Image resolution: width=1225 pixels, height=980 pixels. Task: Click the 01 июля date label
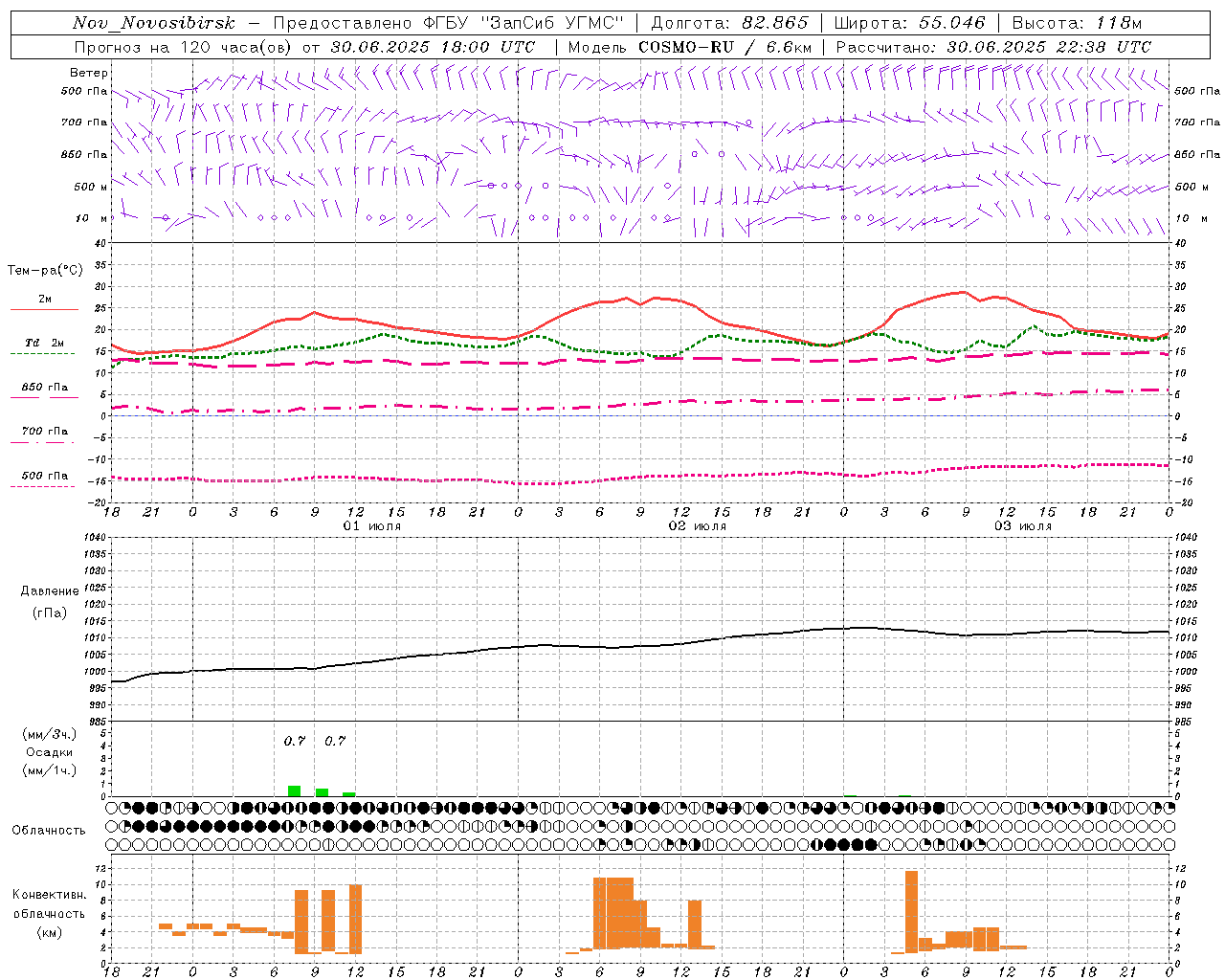pyautogui.click(x=372, y=526)
